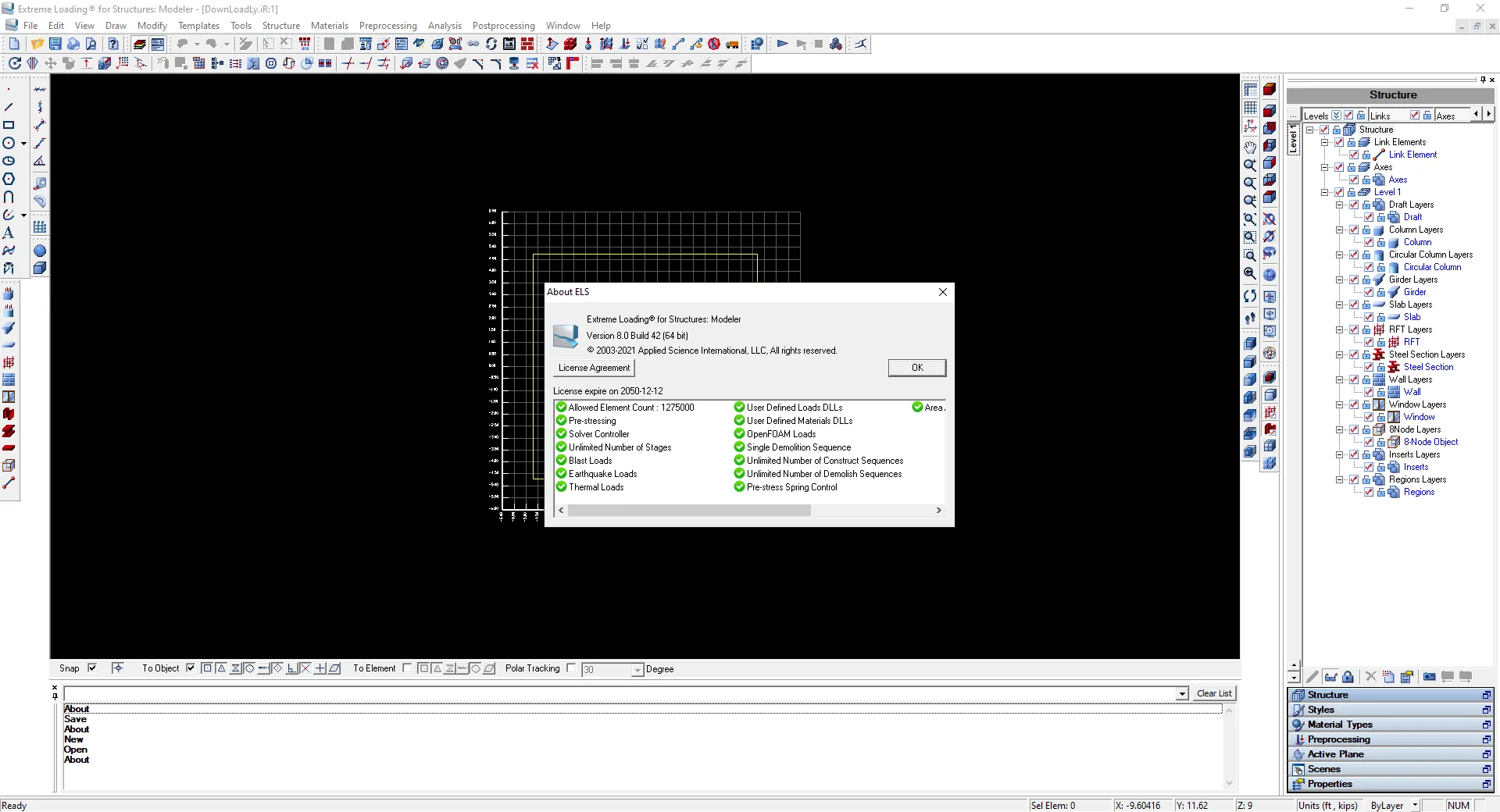Open the ByLayer dropdown in status bar
The image size is (1500, 812).
coord(1415,806)
